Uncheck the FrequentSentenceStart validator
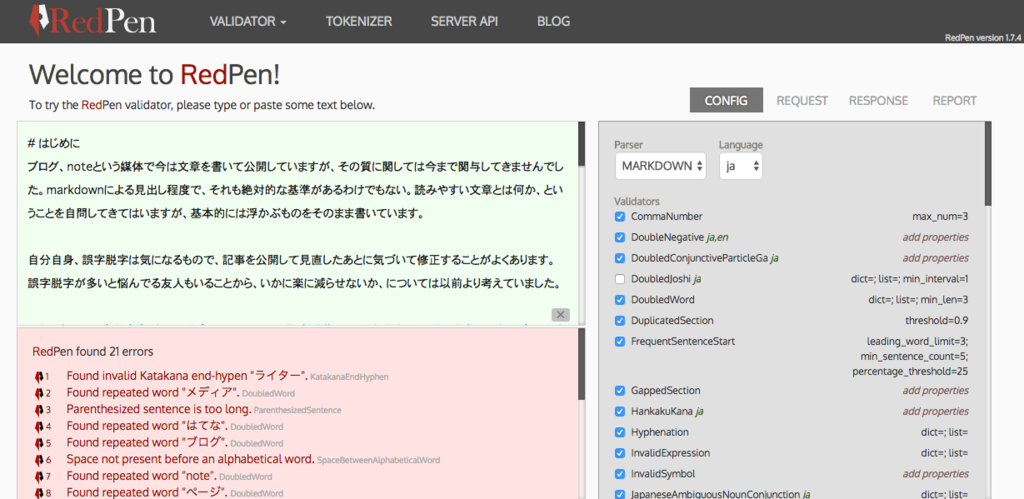Image resolution: width=1024 pixels, height=499 pixels. tap(620, 341)
